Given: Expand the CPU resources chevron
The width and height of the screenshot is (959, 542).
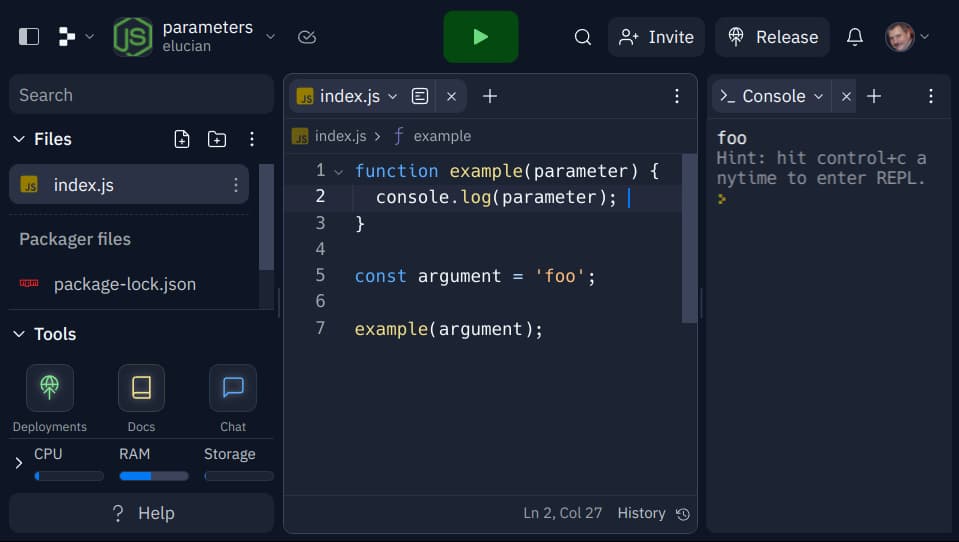Looking at the screenshot, I should [x=18, y=463].
